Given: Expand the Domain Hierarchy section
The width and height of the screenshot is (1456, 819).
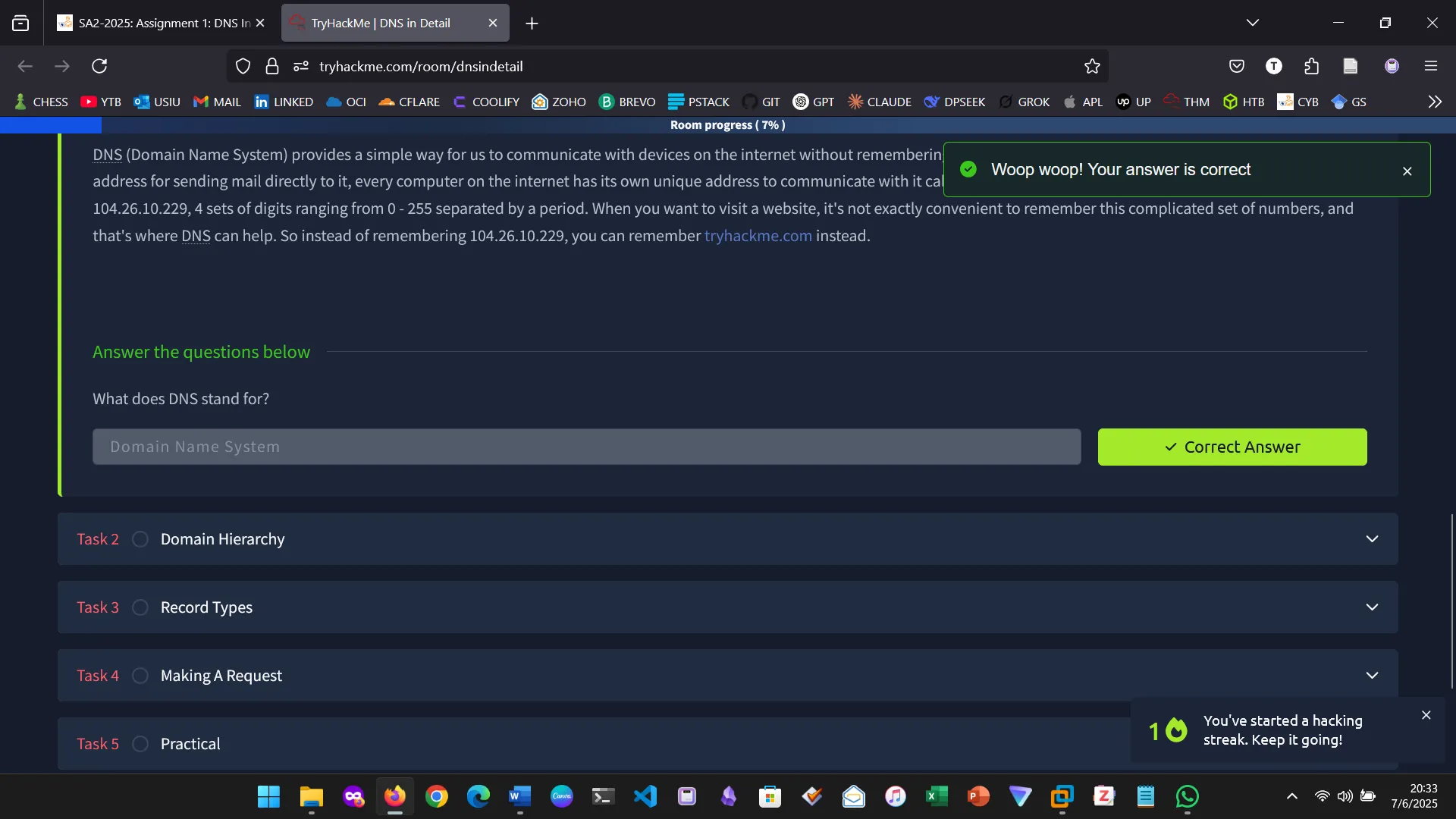Looking at the screenshot, I should point(1373,539).
